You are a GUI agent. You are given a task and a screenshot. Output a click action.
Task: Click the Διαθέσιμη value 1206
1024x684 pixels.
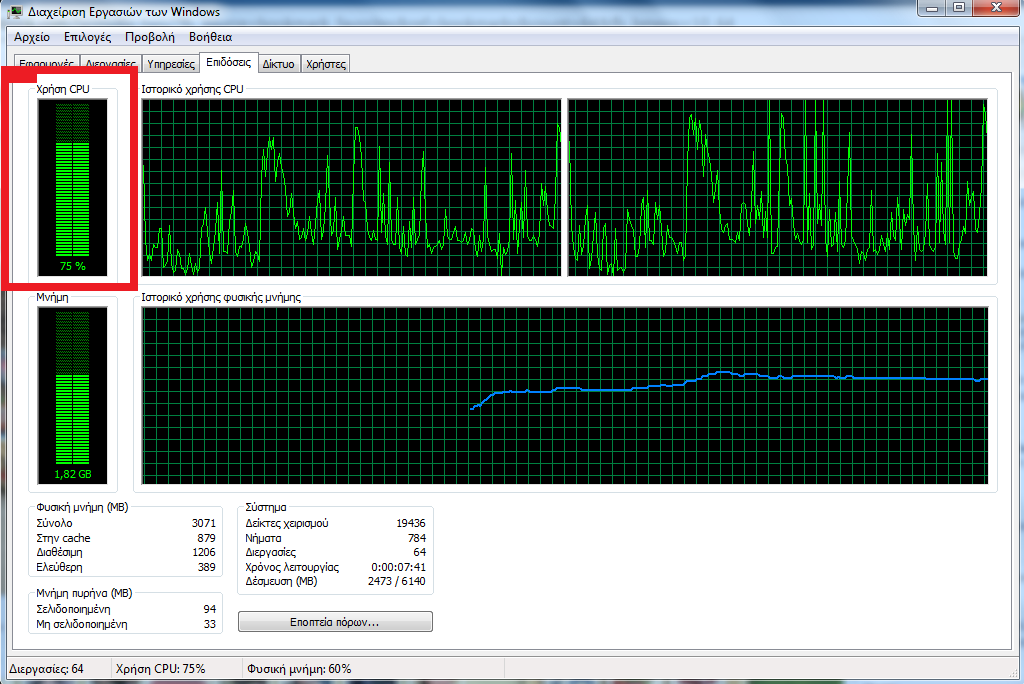[x=204, y=553]
